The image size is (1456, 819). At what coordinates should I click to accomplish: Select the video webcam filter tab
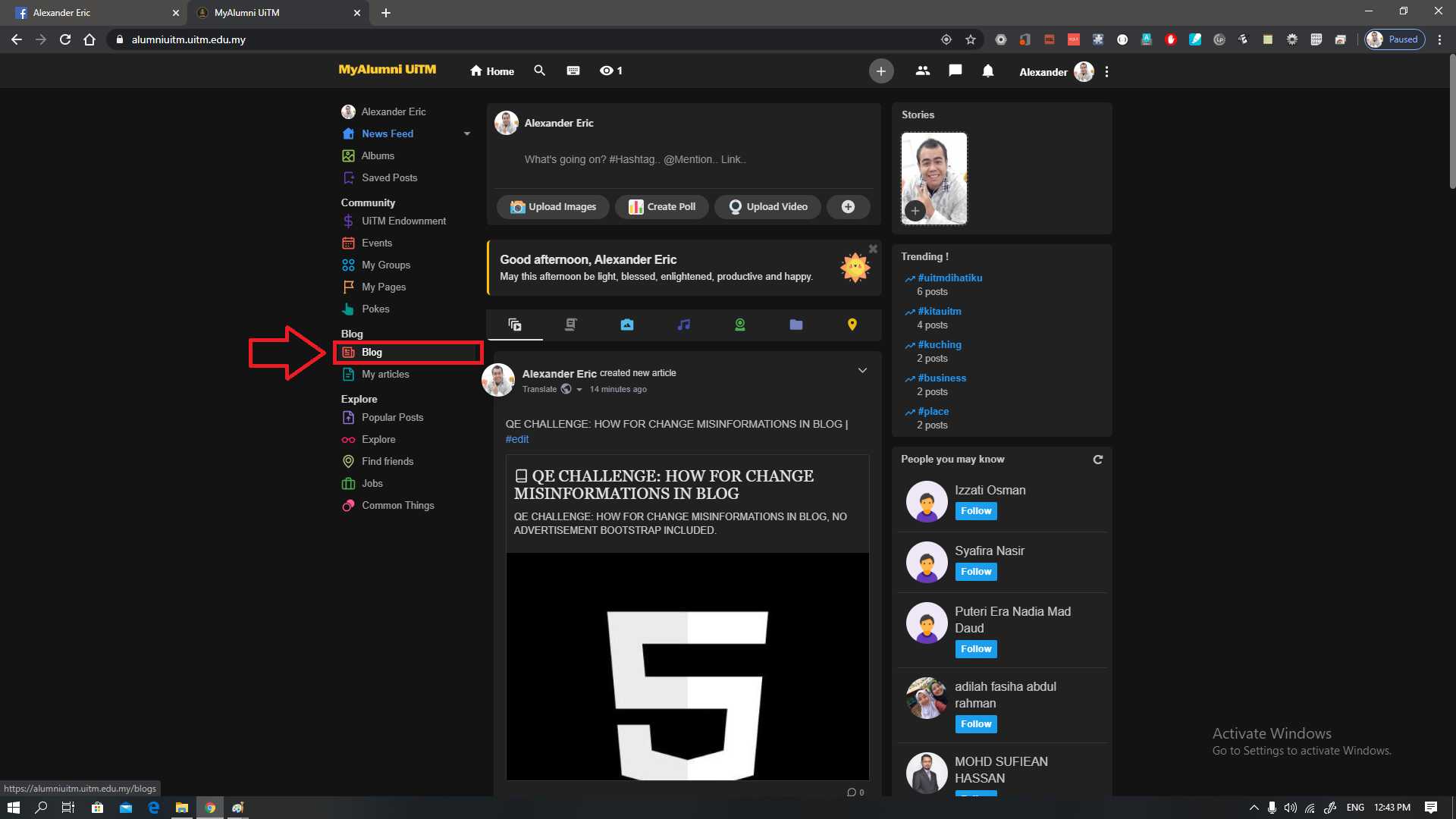click(x=740, y=325)
